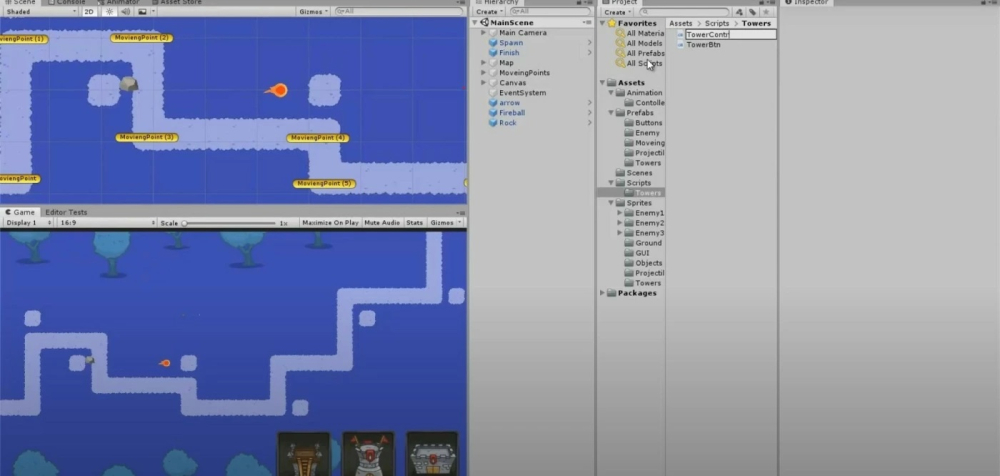Click the scene effects image icon
The width and height of the screenshot is (1000, 476).
click(x=141, y=12)
